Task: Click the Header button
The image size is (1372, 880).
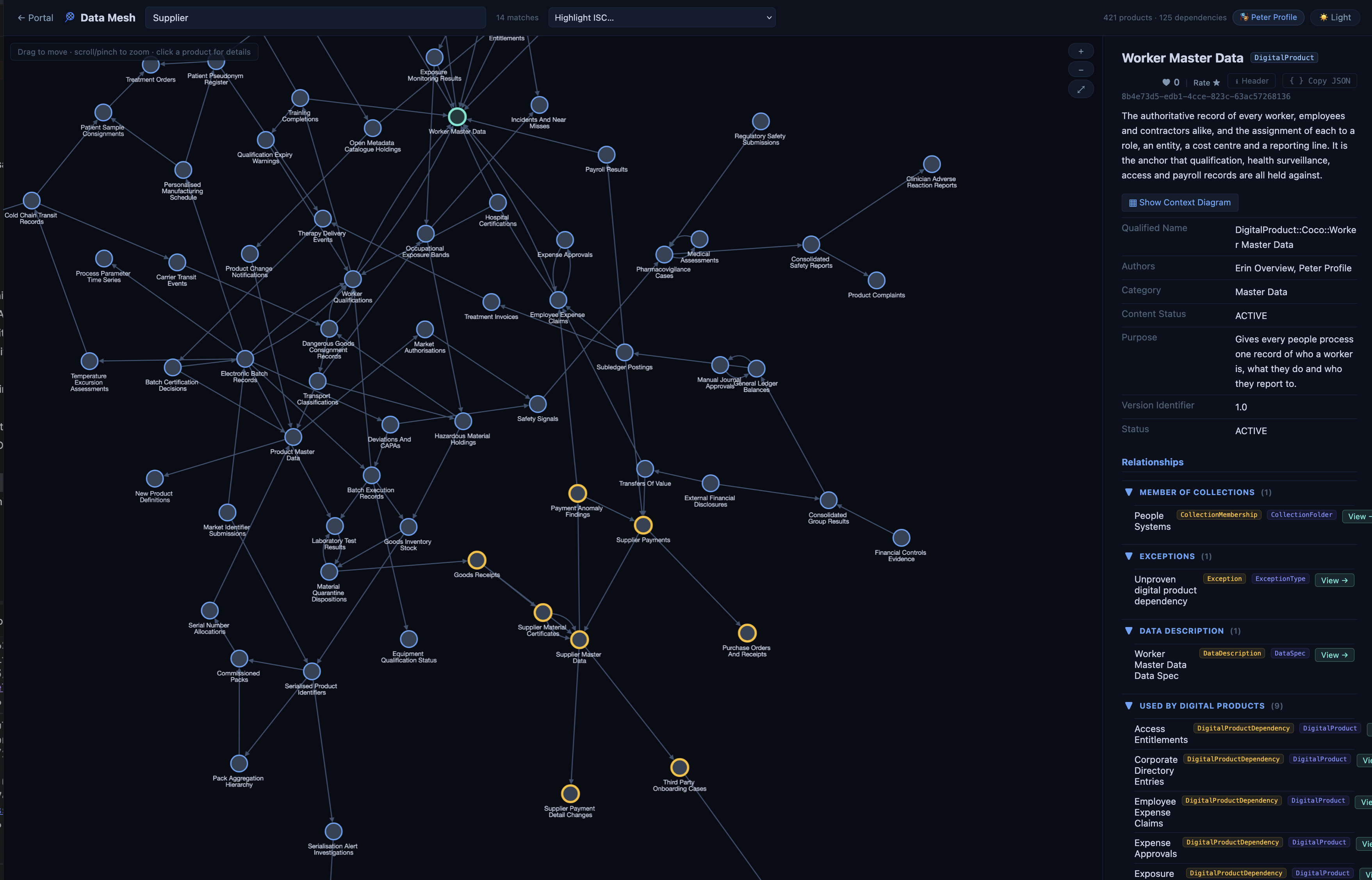Action: tap(1251, 81)
